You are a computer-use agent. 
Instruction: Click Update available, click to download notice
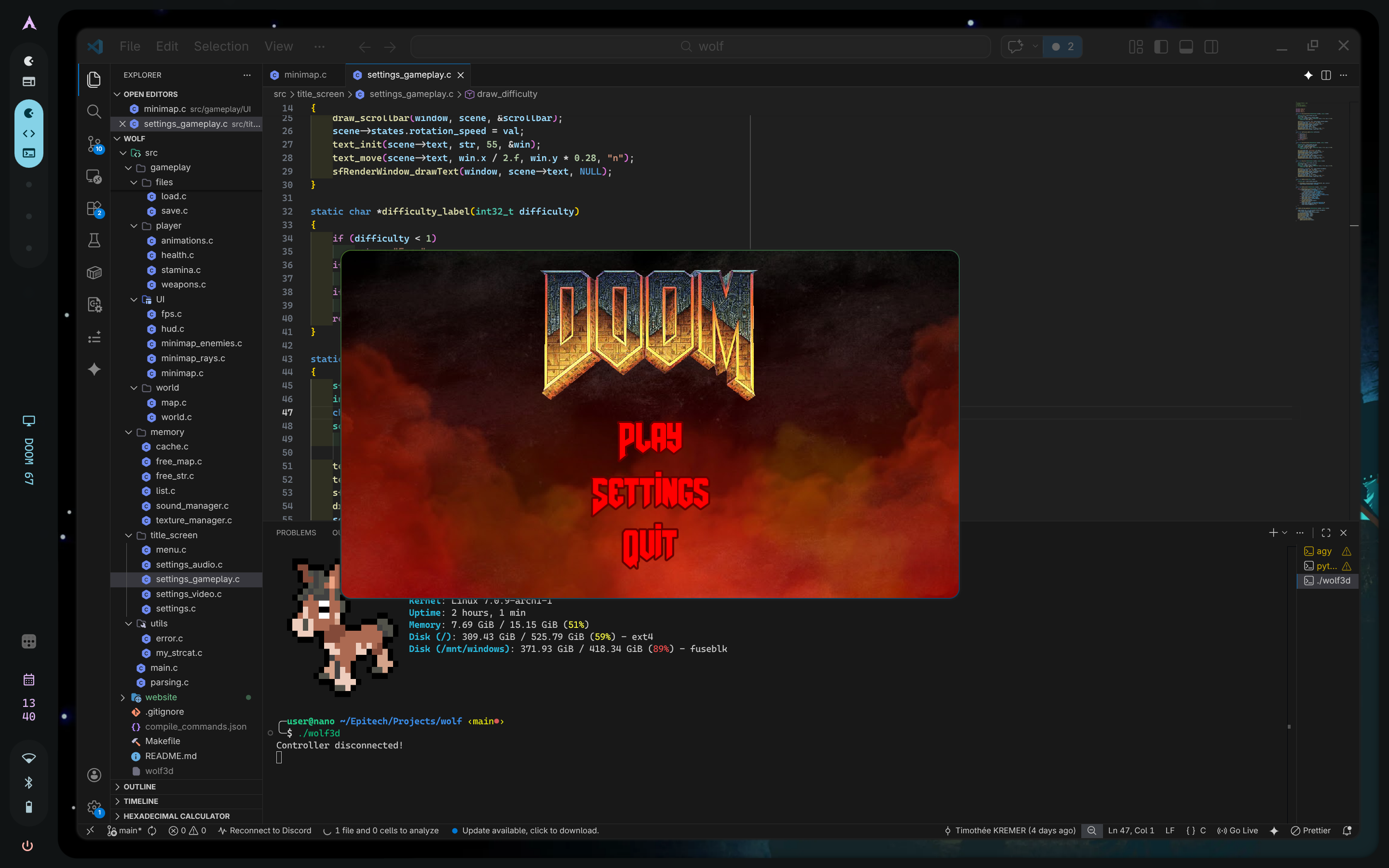pyautogui.click(x=525, y=831)
